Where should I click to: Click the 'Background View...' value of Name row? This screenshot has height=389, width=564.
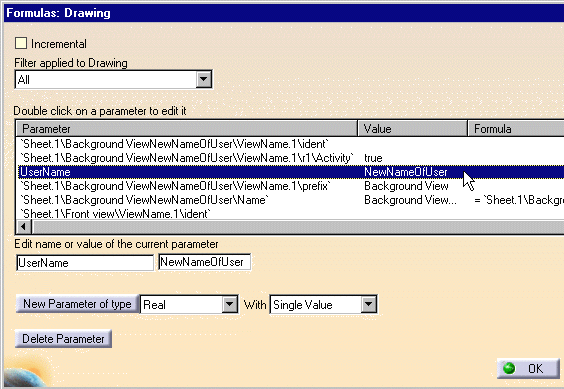pyautogui.click(x=410, y=200)
